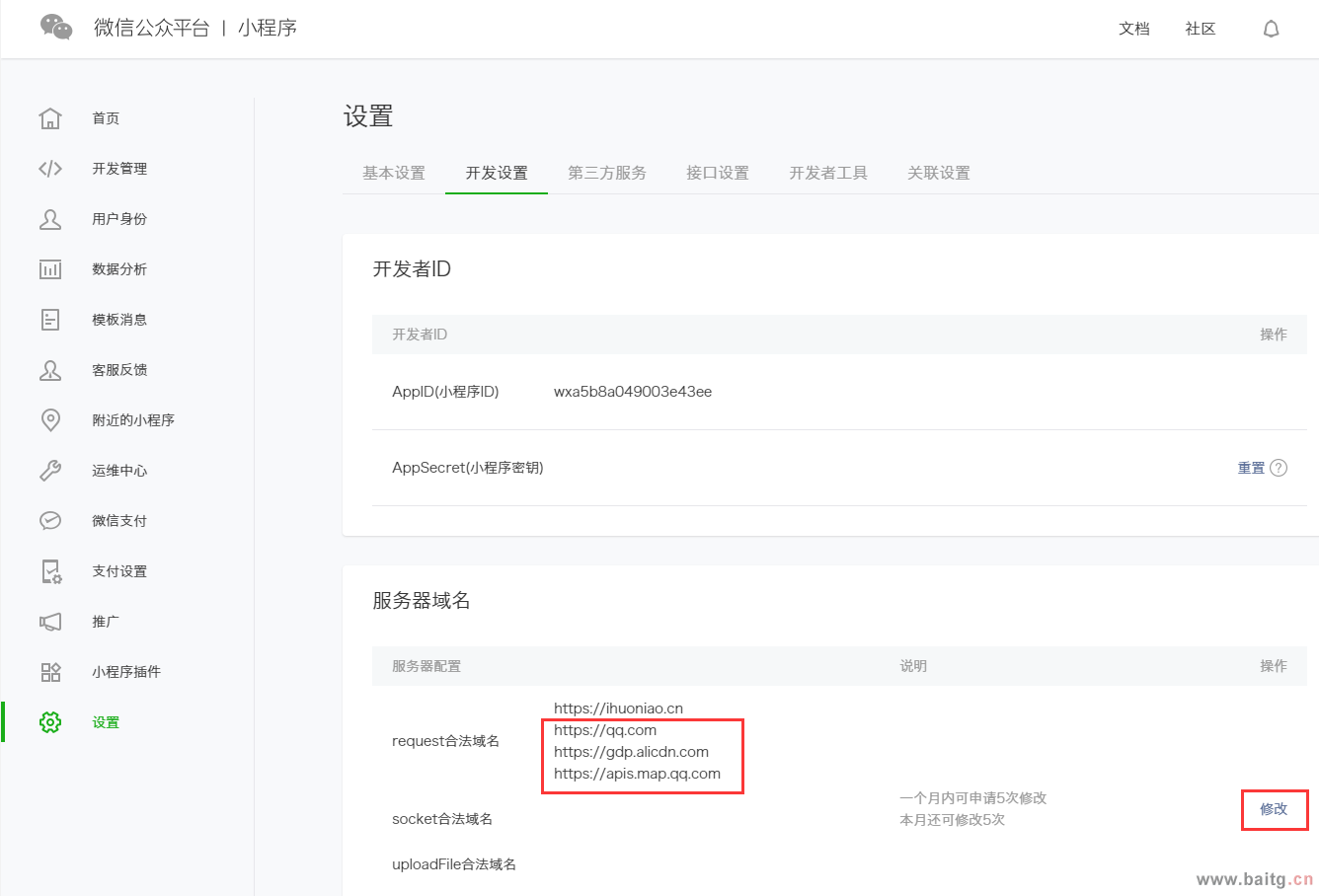Screen dimensions: 1319x896
Task: Open the 第三方服务 tab
Action: coord(606,172)
